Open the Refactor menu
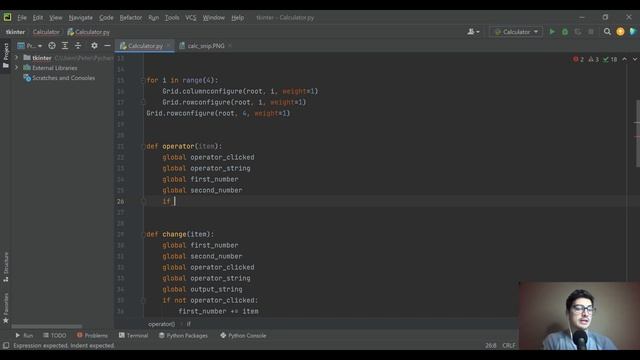This screenshot has height=360, width=640. tap(131, 18)
